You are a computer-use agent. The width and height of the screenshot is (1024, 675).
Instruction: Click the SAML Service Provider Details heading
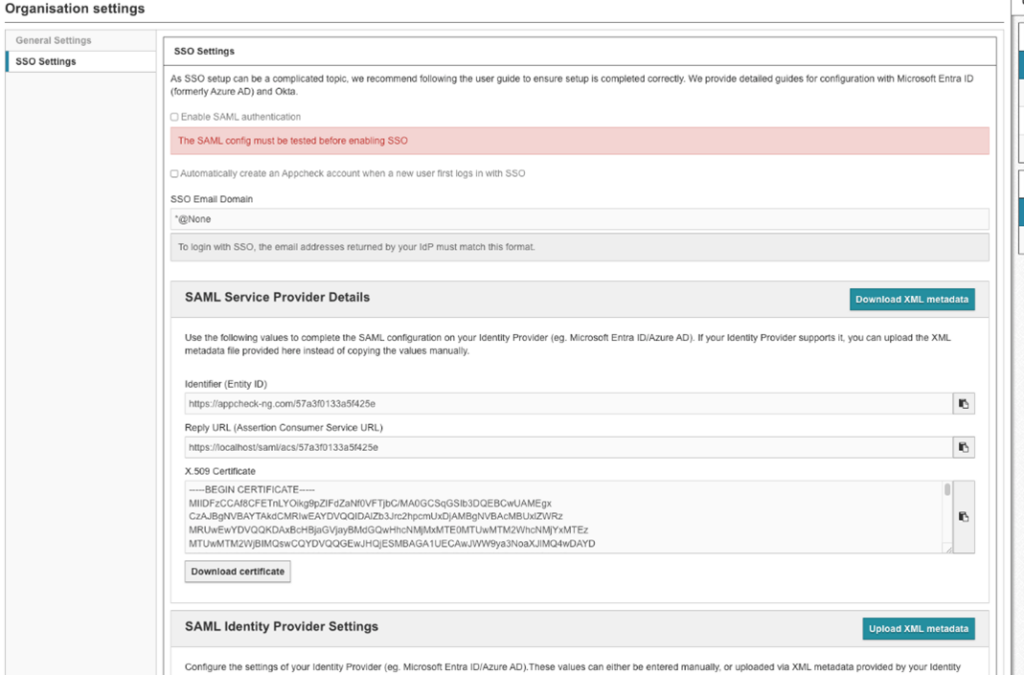click(277, 297)
